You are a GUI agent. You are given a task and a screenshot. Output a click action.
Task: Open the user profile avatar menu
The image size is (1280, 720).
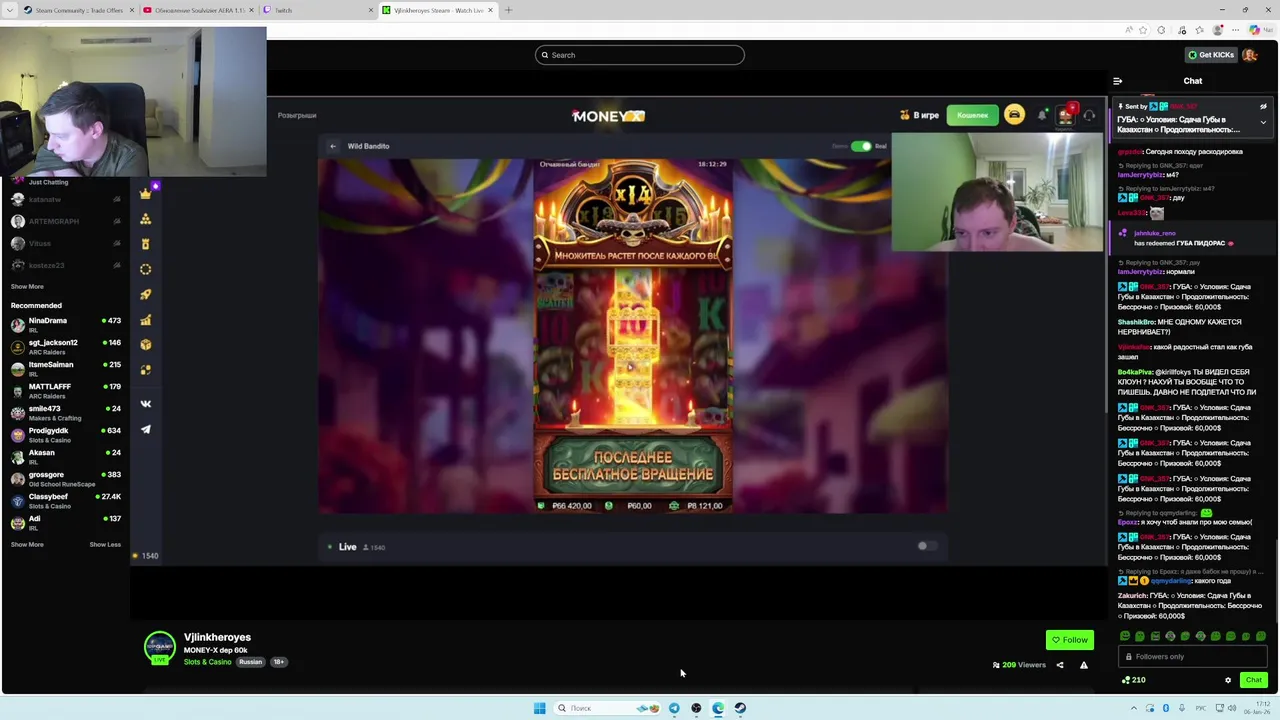[1249, 55]
